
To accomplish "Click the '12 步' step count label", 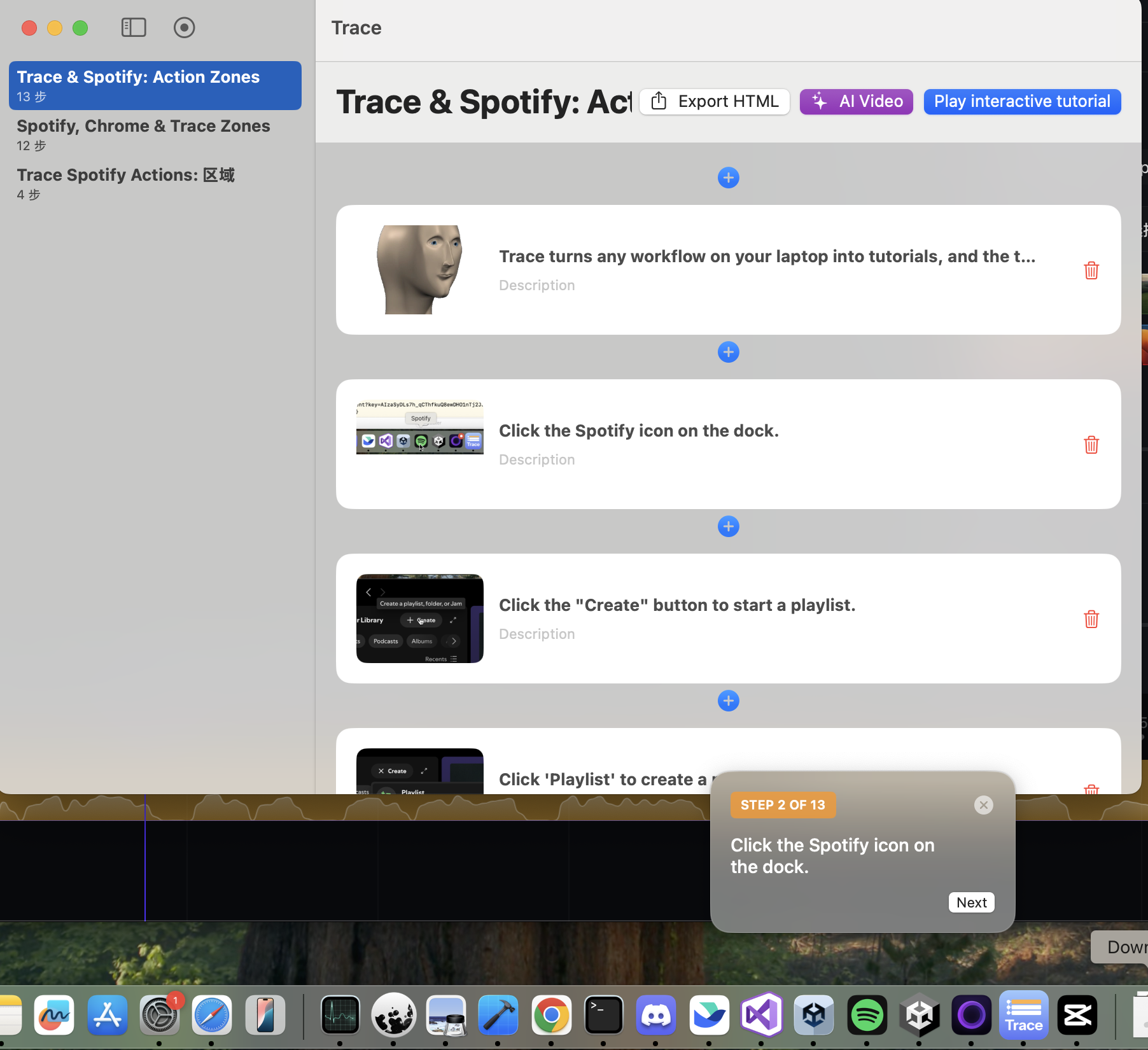I will [31, 146].
